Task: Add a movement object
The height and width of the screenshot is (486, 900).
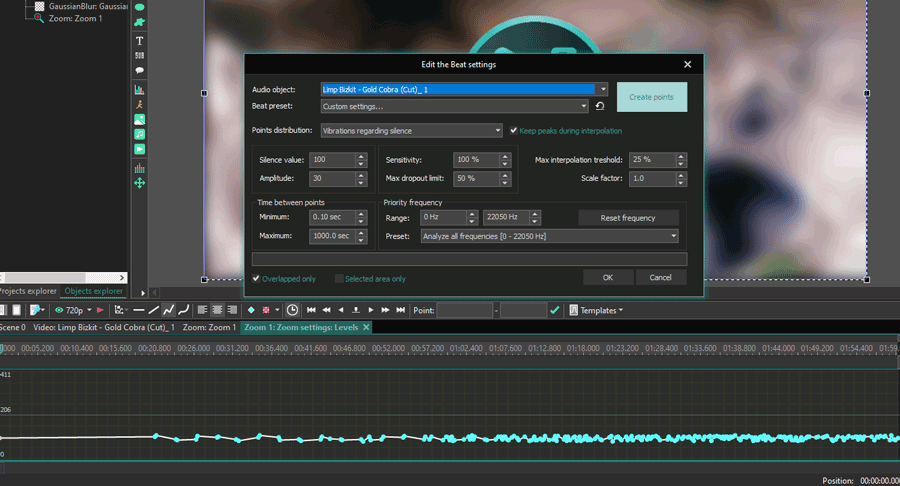Action: coord(139,183)
